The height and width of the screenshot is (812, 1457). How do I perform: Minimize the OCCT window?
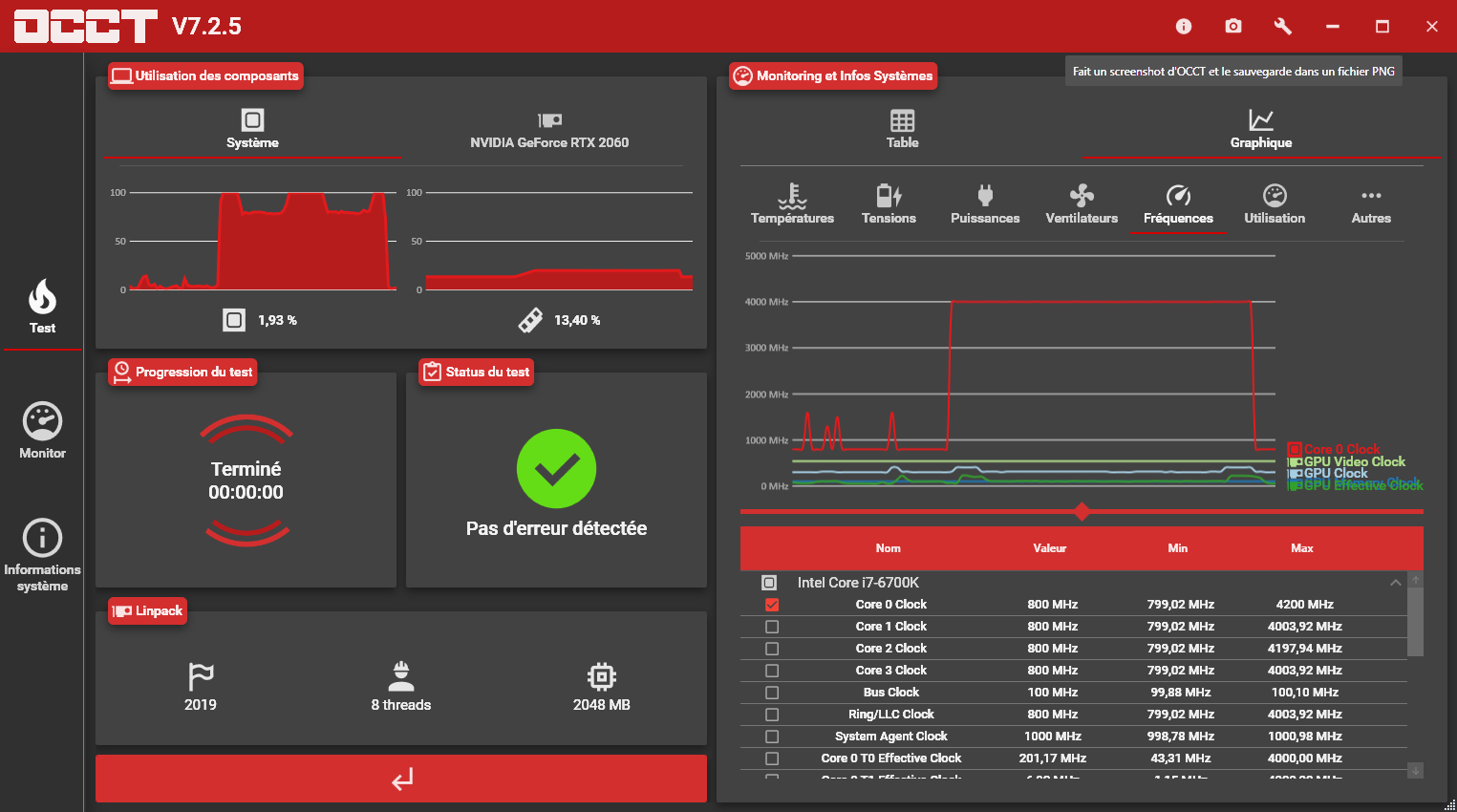1333,27
